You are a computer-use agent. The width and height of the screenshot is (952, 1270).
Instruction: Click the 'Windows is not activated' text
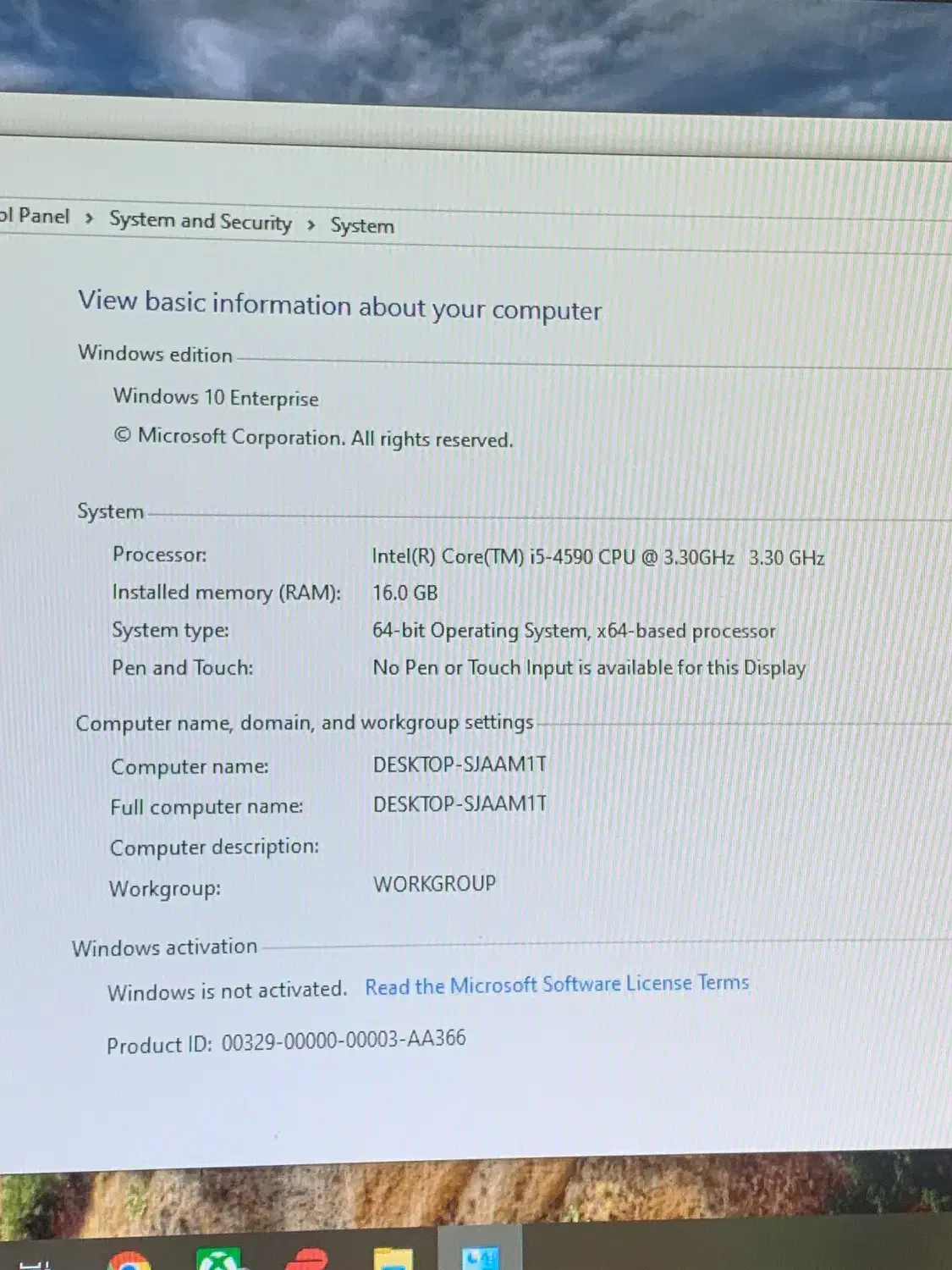click(x=227, y=991)
